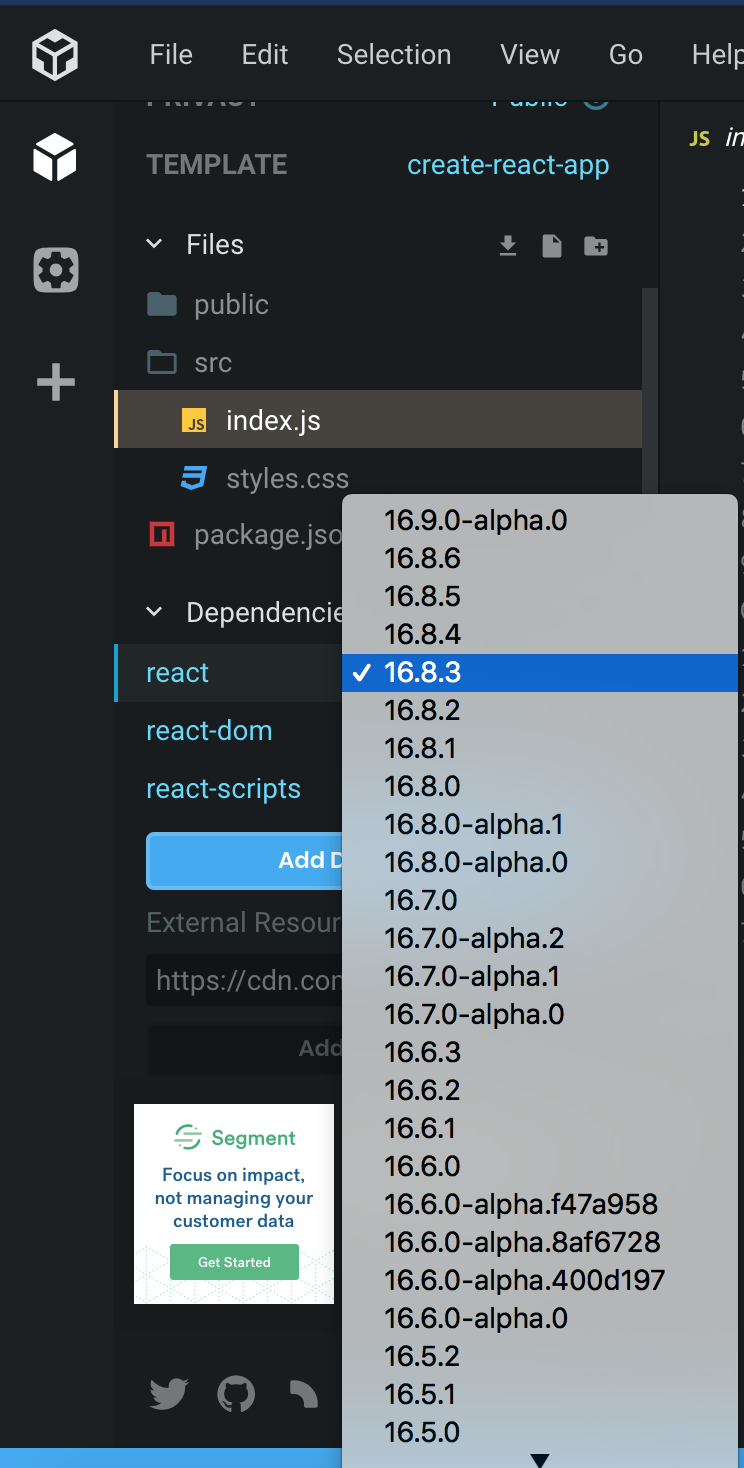
Task: Open the Twitter icon link
Action: (x=169, y=1394)
